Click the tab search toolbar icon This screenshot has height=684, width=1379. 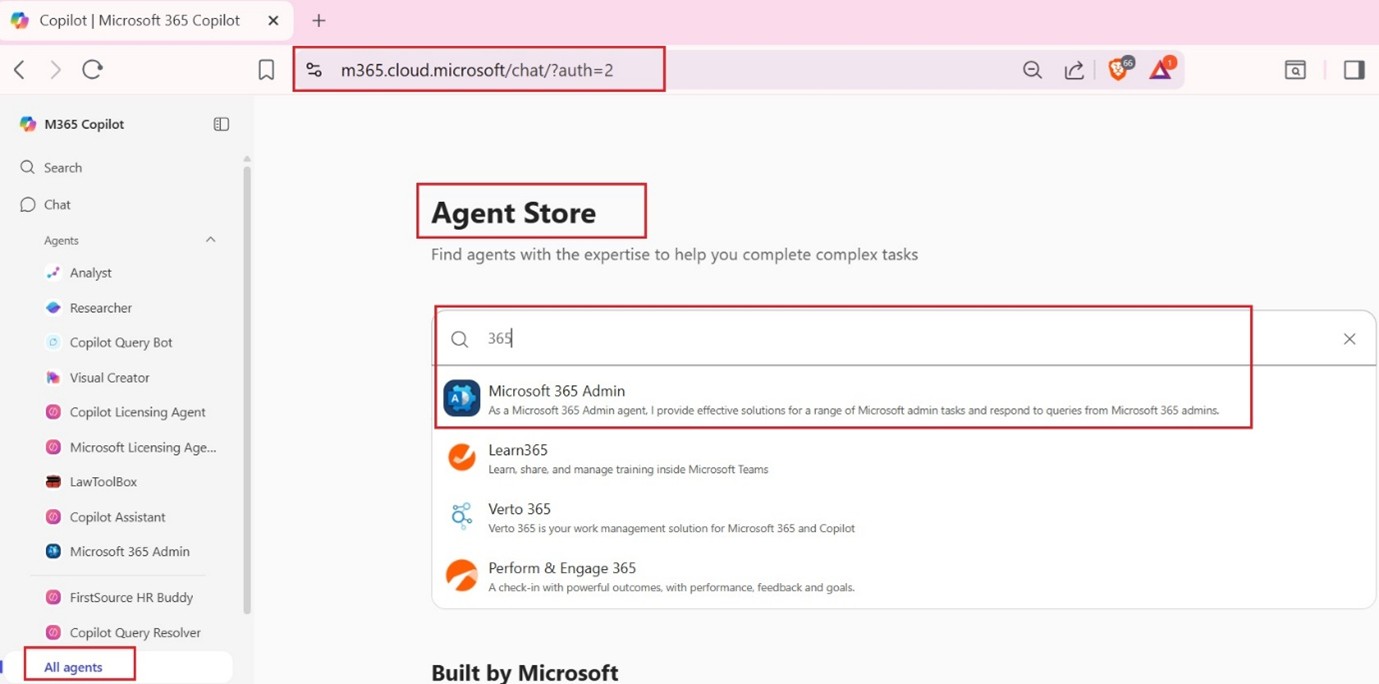pyautogui.click(x=1295, y=70)
